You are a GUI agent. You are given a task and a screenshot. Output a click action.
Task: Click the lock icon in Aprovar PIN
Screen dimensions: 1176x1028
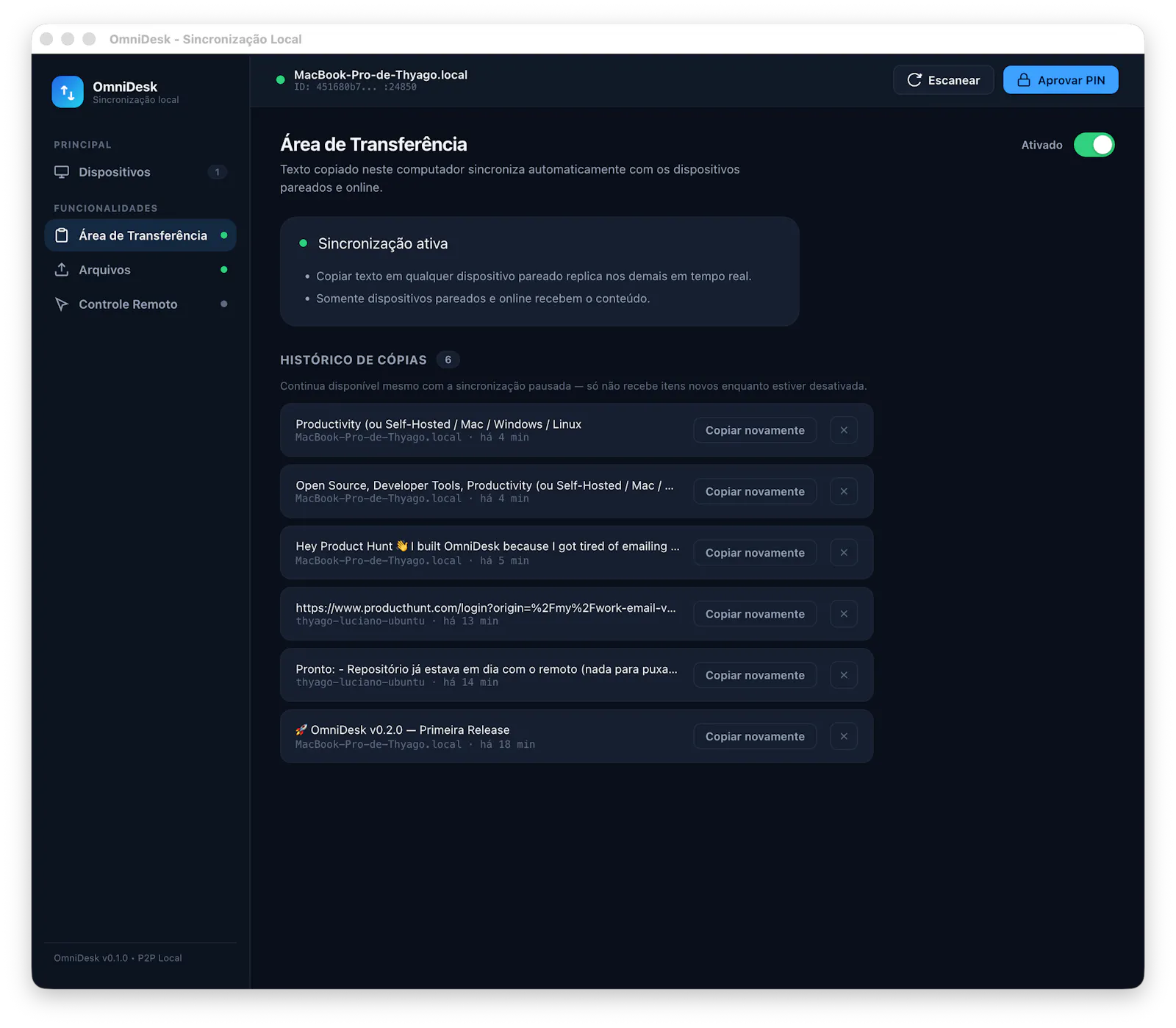click(1024, 80)
